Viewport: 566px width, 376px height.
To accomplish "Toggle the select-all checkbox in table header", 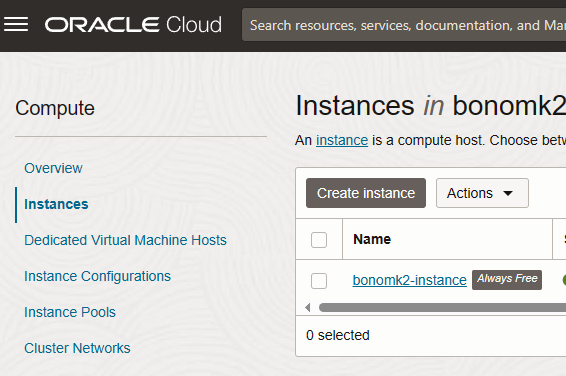I will pyautogui.click(x=319, y=240).
